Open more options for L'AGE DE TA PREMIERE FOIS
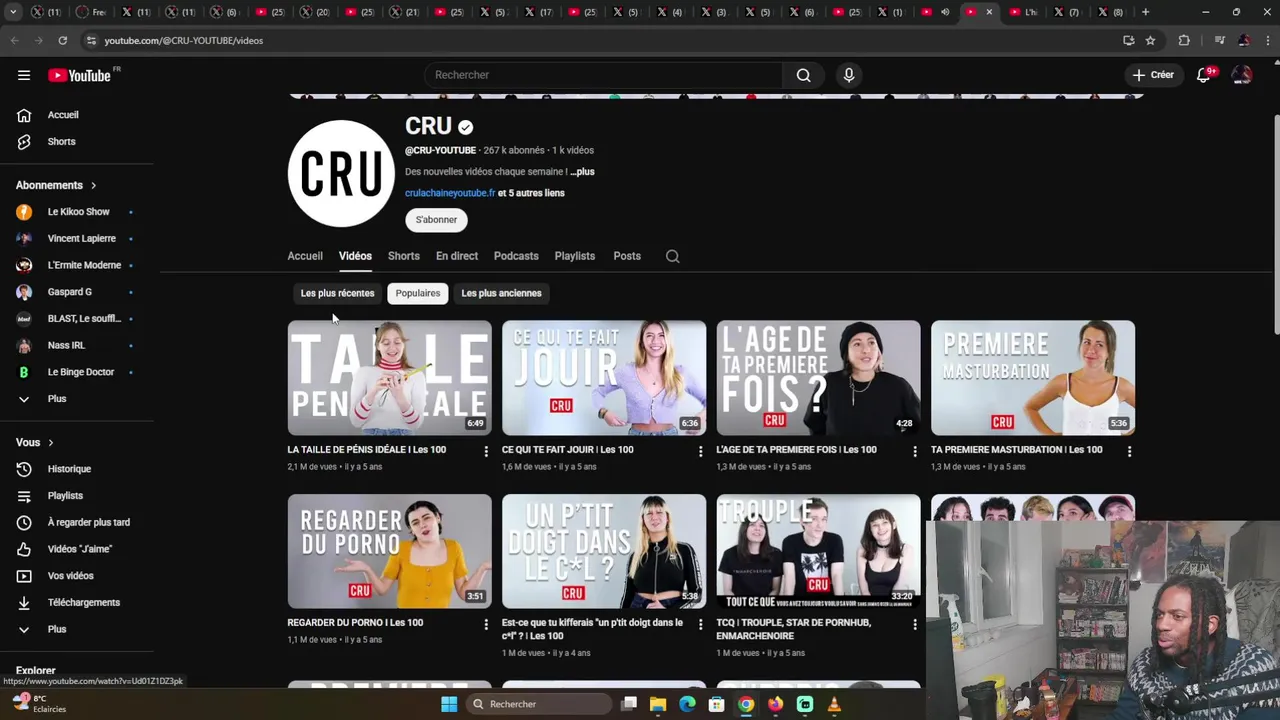 click(x=915, y=452)
